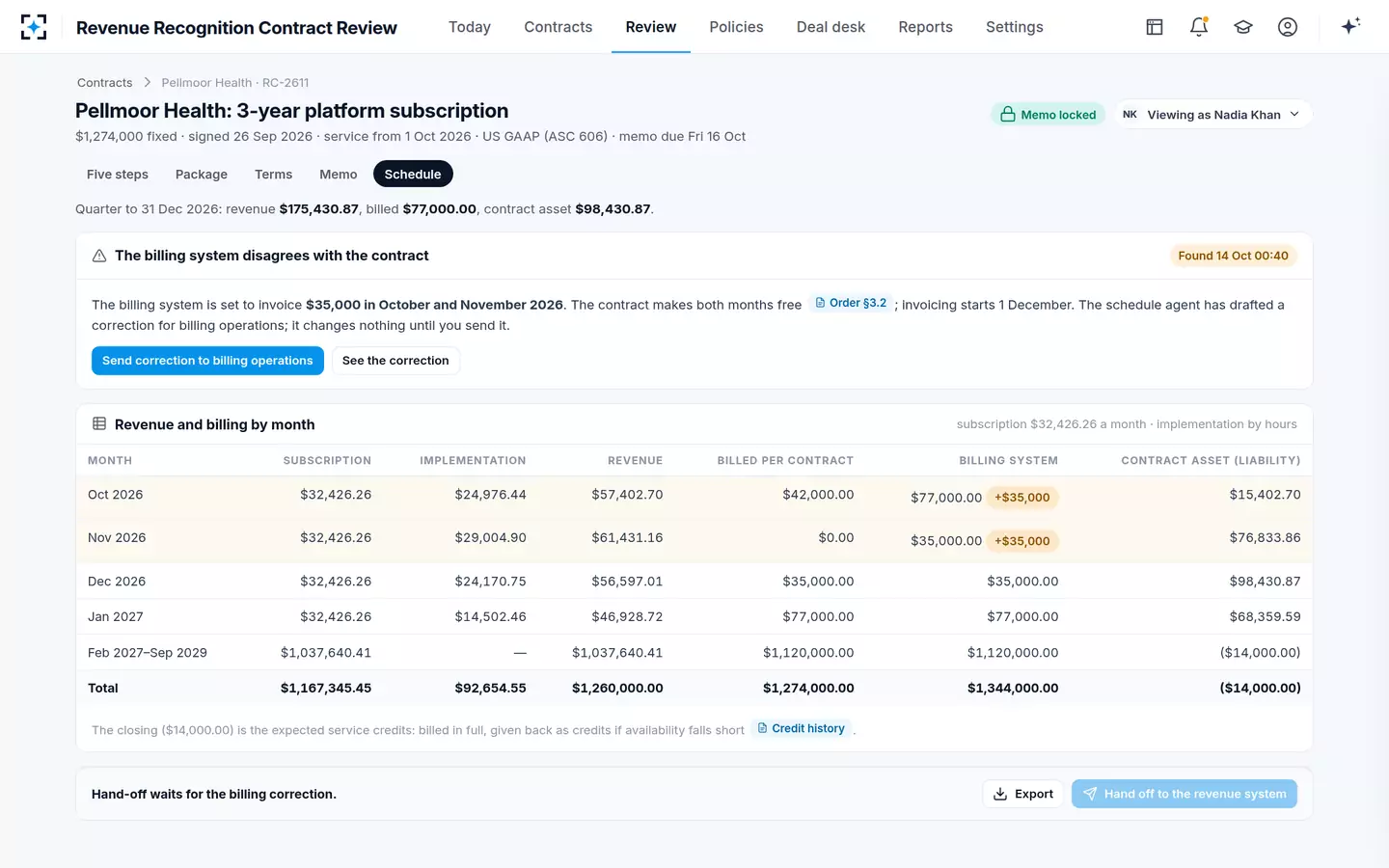
Task: Open the Deal desk tab
Action: pos(831,27)
